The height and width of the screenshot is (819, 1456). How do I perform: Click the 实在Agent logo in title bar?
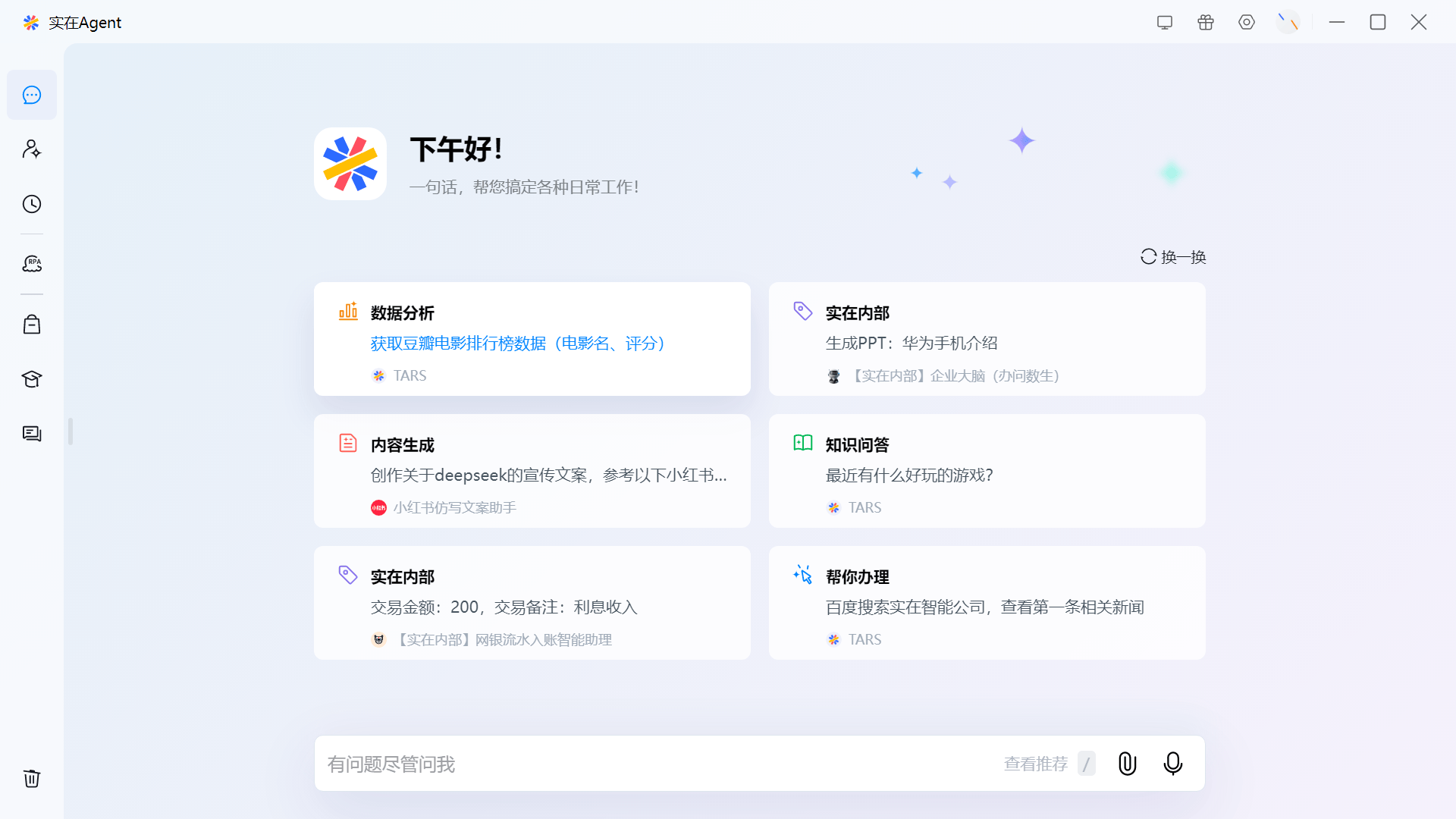coord(31,23)
